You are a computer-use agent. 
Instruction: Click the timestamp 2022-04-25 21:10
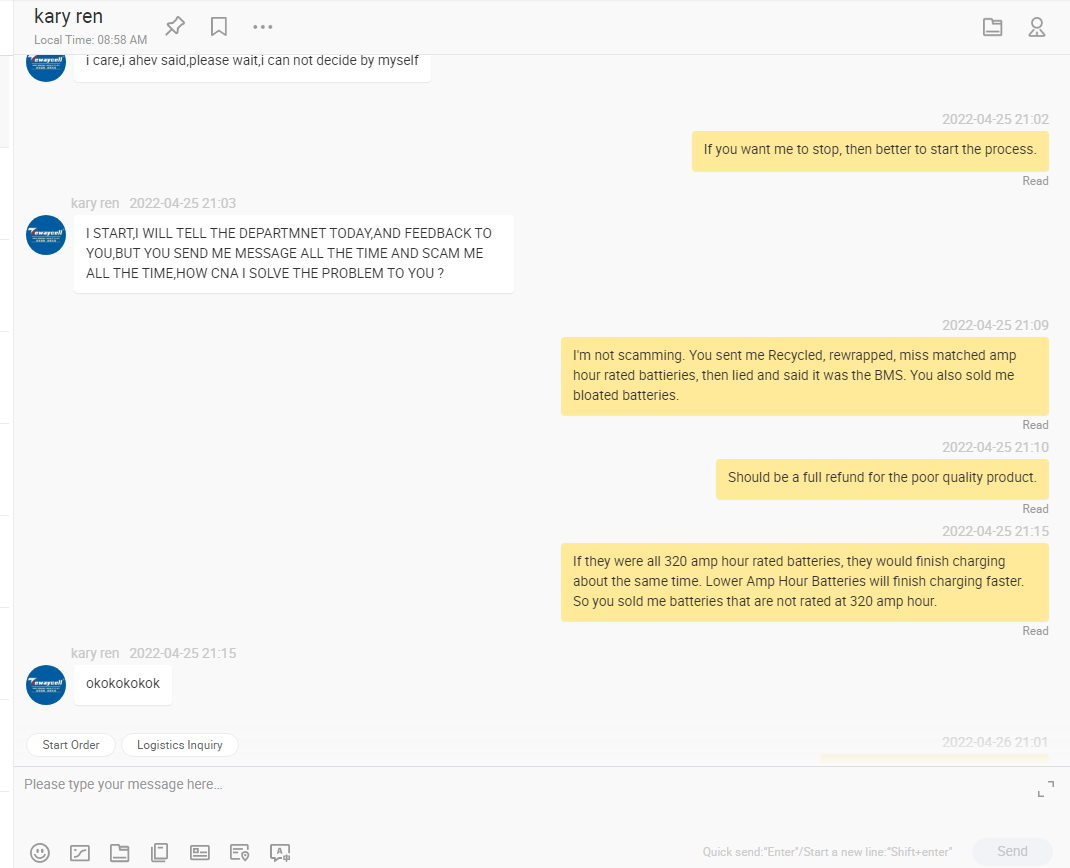pos(995,448)
